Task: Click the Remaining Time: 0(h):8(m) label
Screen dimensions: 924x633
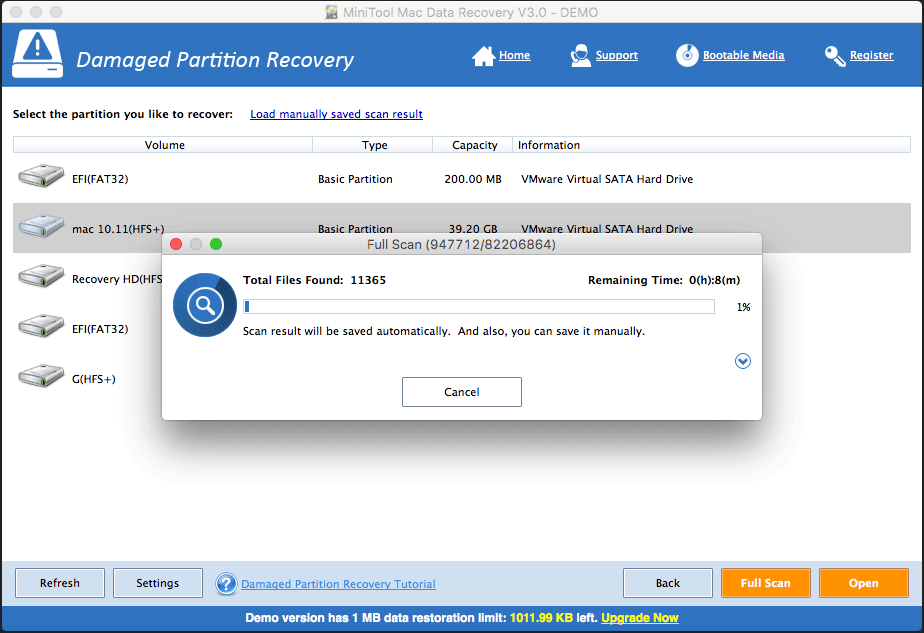Action: coord(664,280)
